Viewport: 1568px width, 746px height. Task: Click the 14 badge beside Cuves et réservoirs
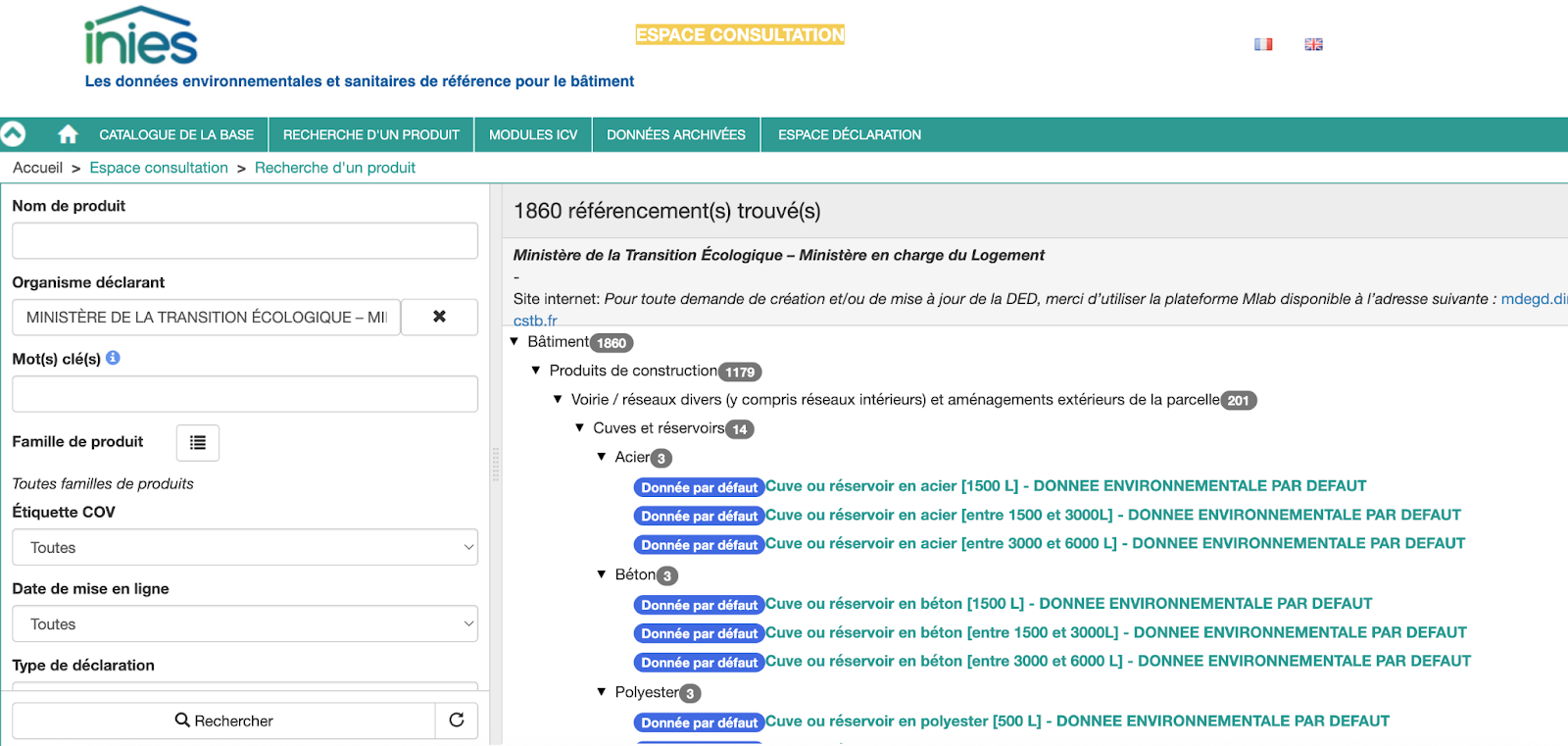tap(740, 429)
